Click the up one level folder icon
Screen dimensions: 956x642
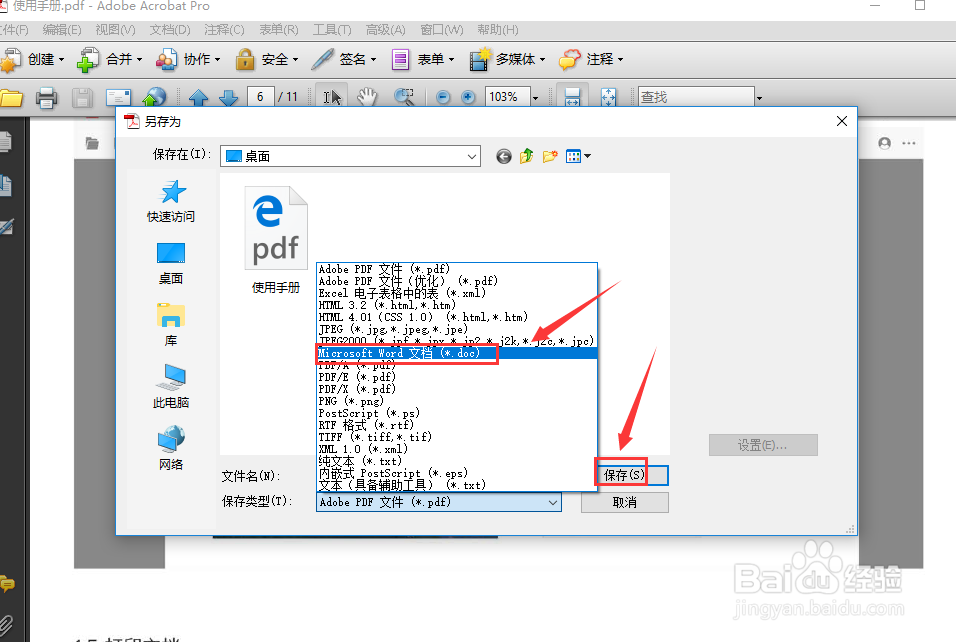click(x=526, y=157)
